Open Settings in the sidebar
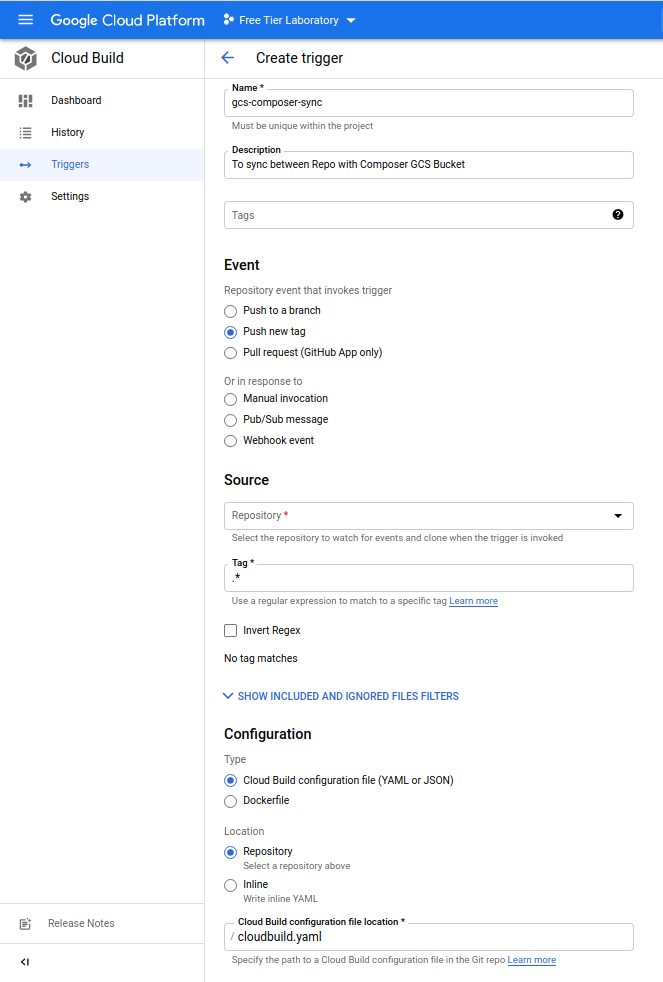 tap(102, 197)
